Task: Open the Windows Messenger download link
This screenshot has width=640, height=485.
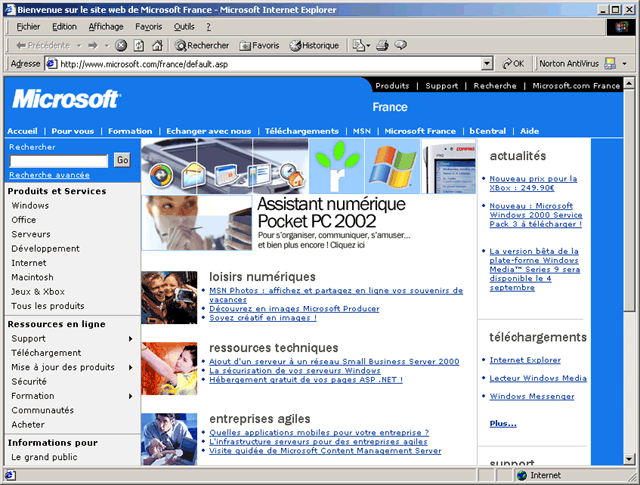Action: coord(532,396)
